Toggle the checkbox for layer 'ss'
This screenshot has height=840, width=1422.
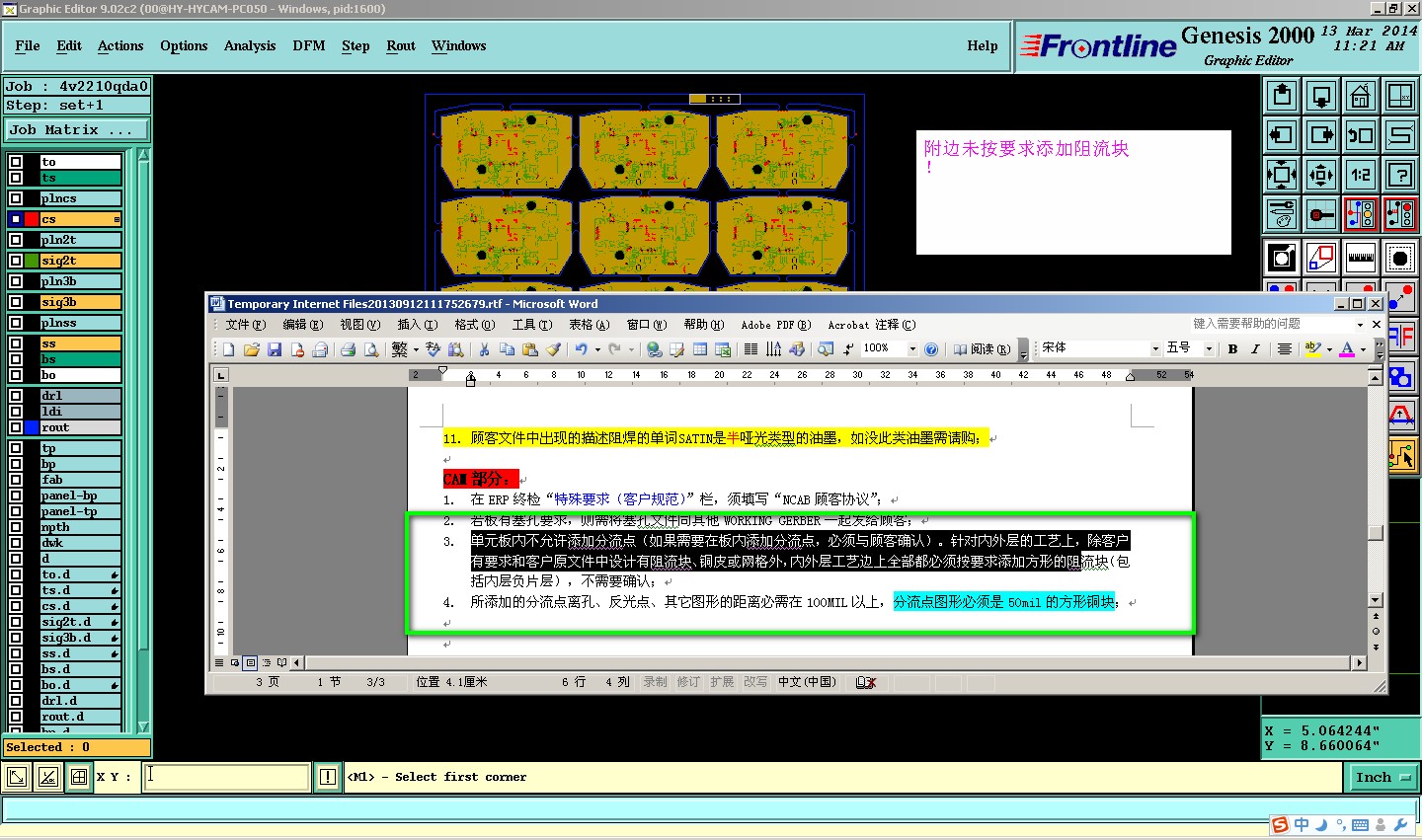click(x=16, y=344)
